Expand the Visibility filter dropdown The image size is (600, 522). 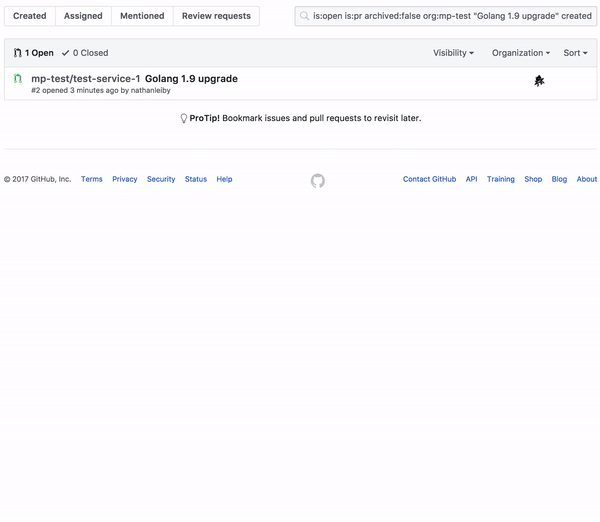(x=453, y=53)
